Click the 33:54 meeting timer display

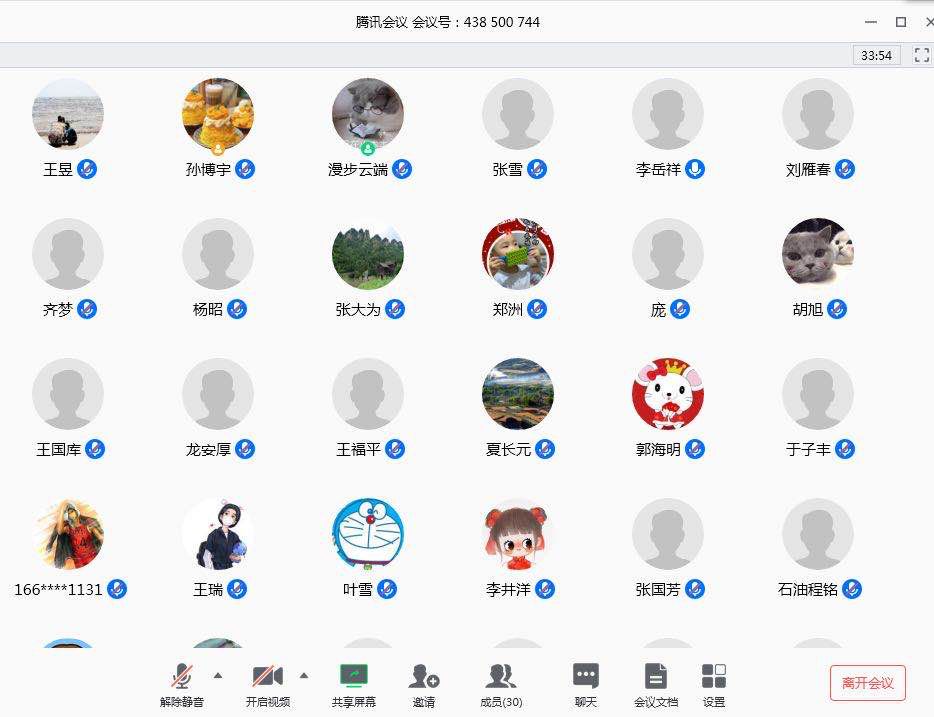point(876,55)
